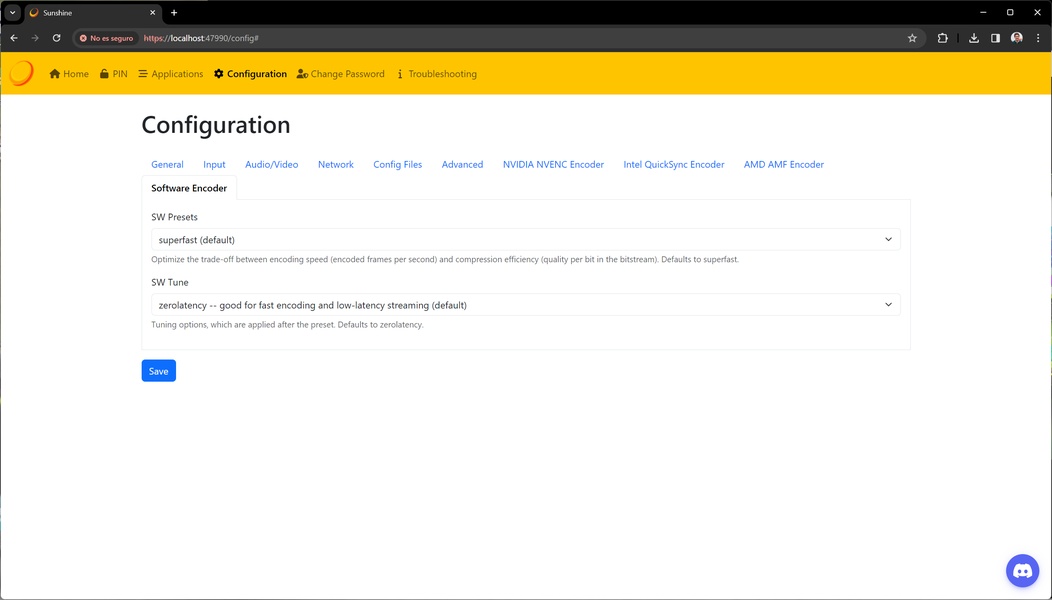Expand the SW Tune dropdown
This screenshot has height=600, width=1052.
point(525,305)
